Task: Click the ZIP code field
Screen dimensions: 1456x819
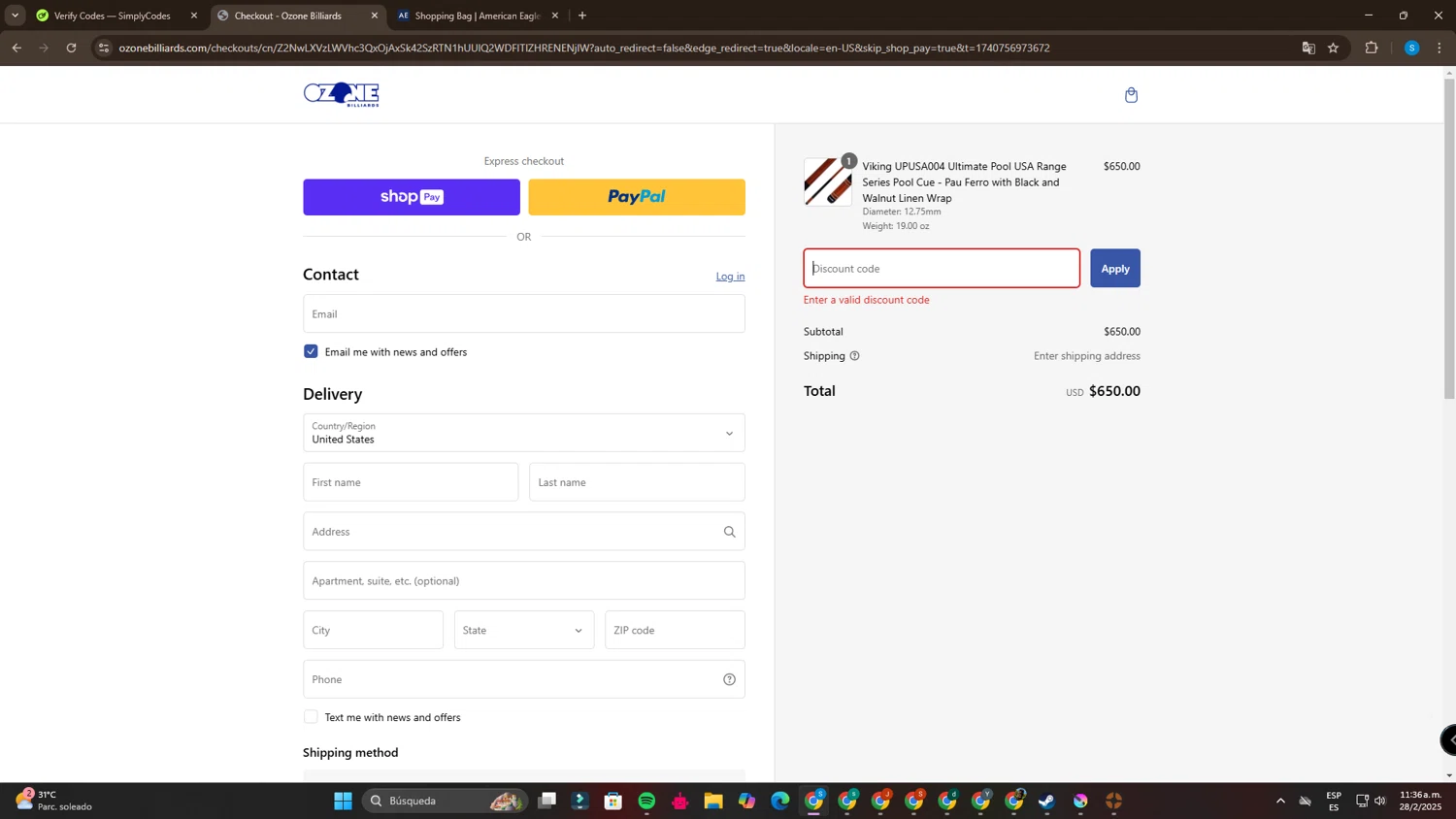Action: point(675,630)
